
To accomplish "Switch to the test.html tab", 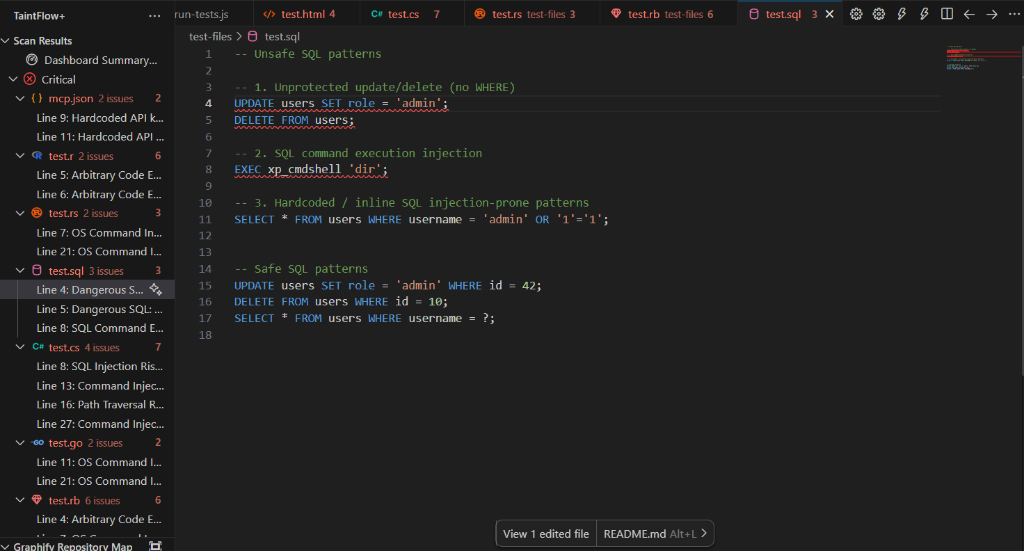I will click(307, 14).
